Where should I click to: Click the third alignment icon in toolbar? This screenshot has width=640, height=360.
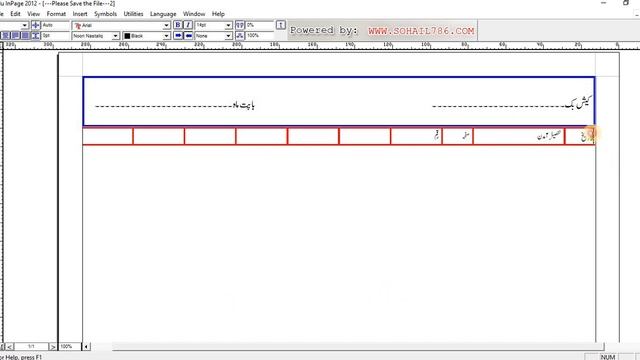pyautogui.click(x=25, y=36)
